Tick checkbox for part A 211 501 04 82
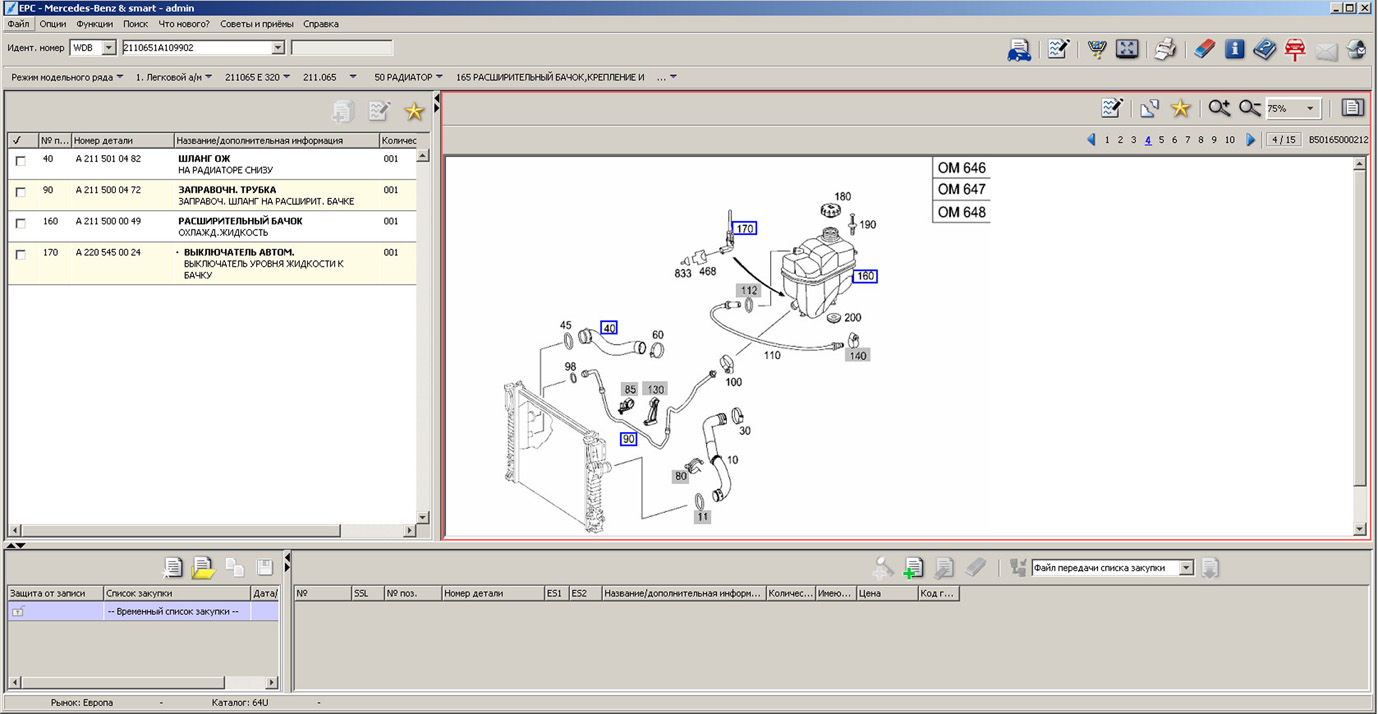1378x714 pixels. tap(20, 161)
